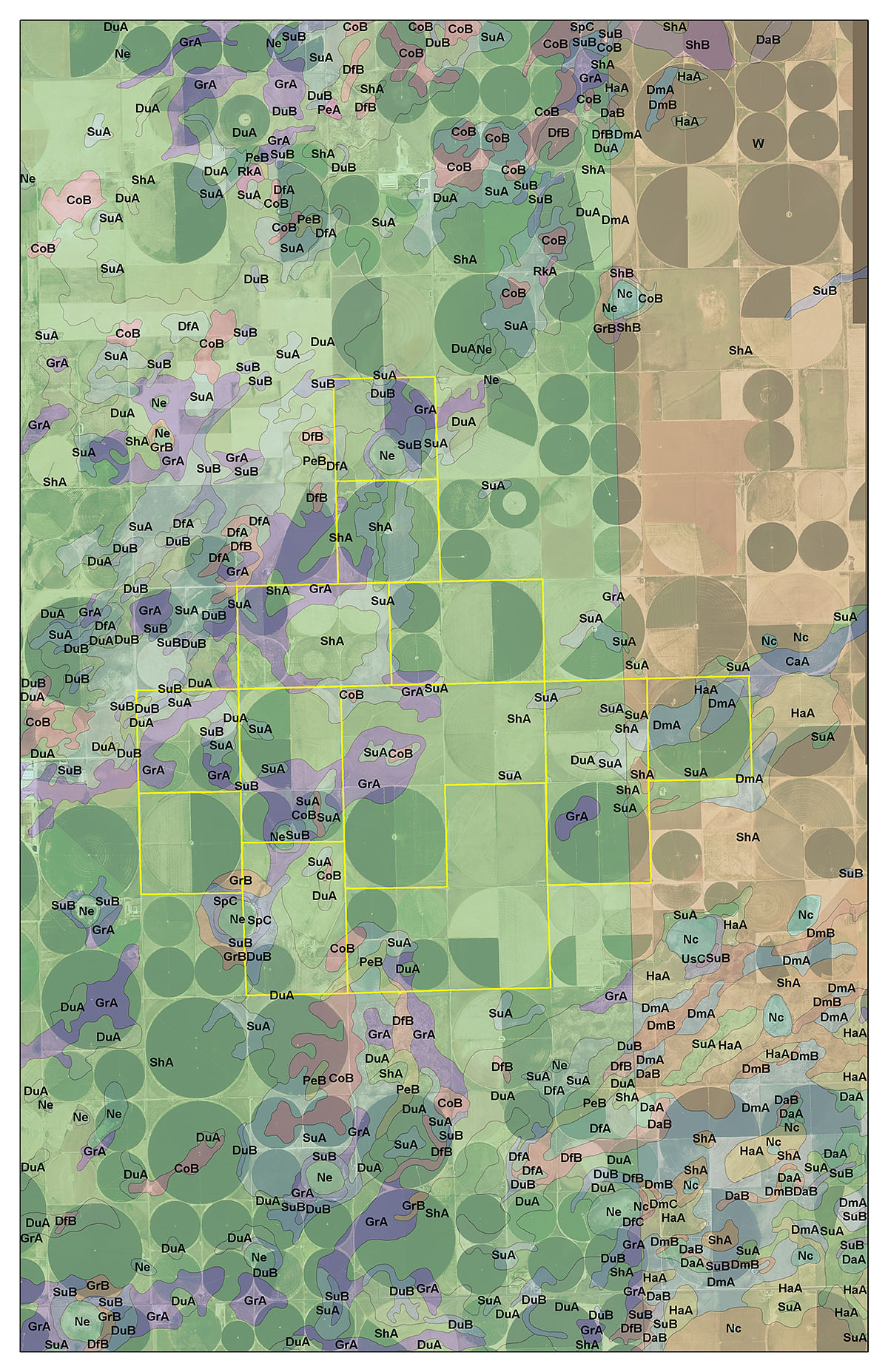
Task: Select the "CaA" soil unit label
Action: coord(797,661)
